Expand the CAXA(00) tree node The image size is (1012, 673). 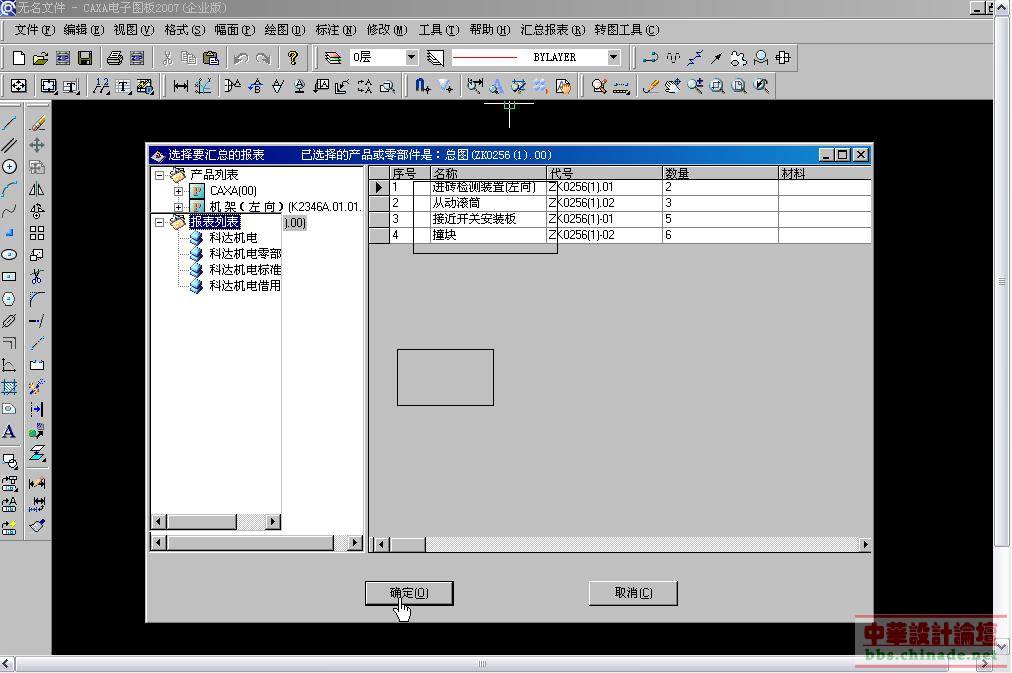(179, 191)
